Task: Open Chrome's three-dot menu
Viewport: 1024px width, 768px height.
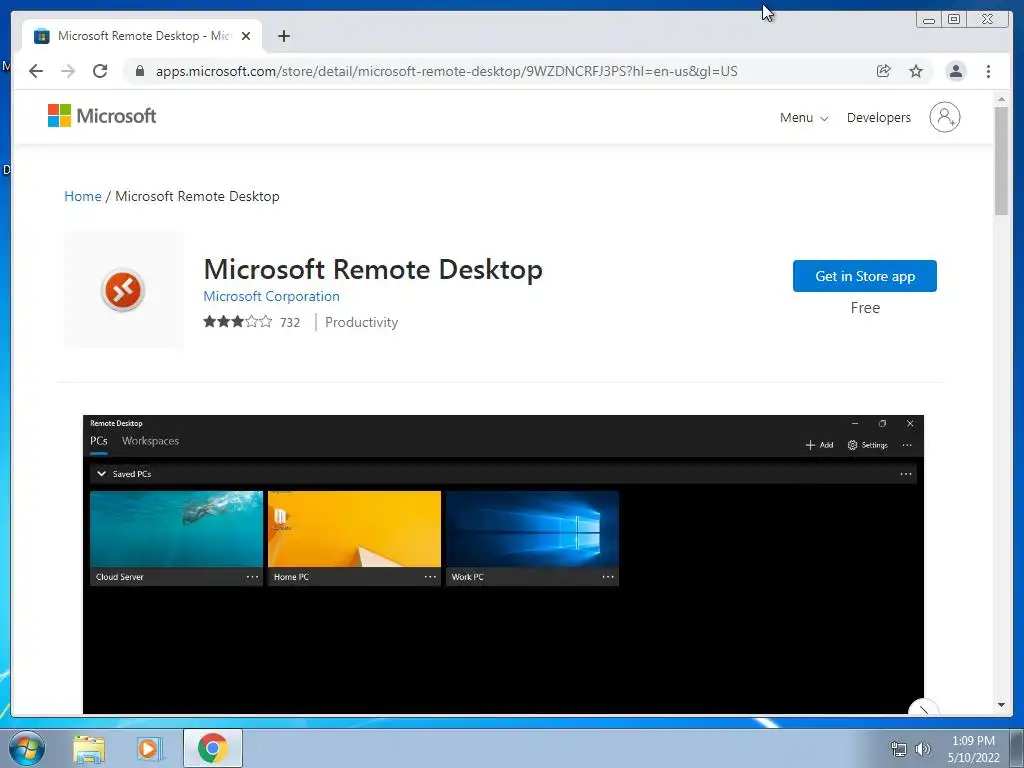Action: (989, 71)
